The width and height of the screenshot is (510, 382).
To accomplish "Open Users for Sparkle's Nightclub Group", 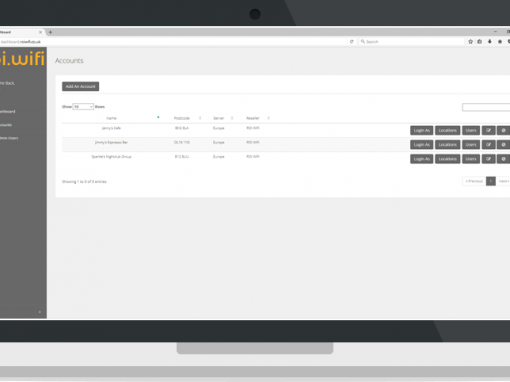I will 471,159.
